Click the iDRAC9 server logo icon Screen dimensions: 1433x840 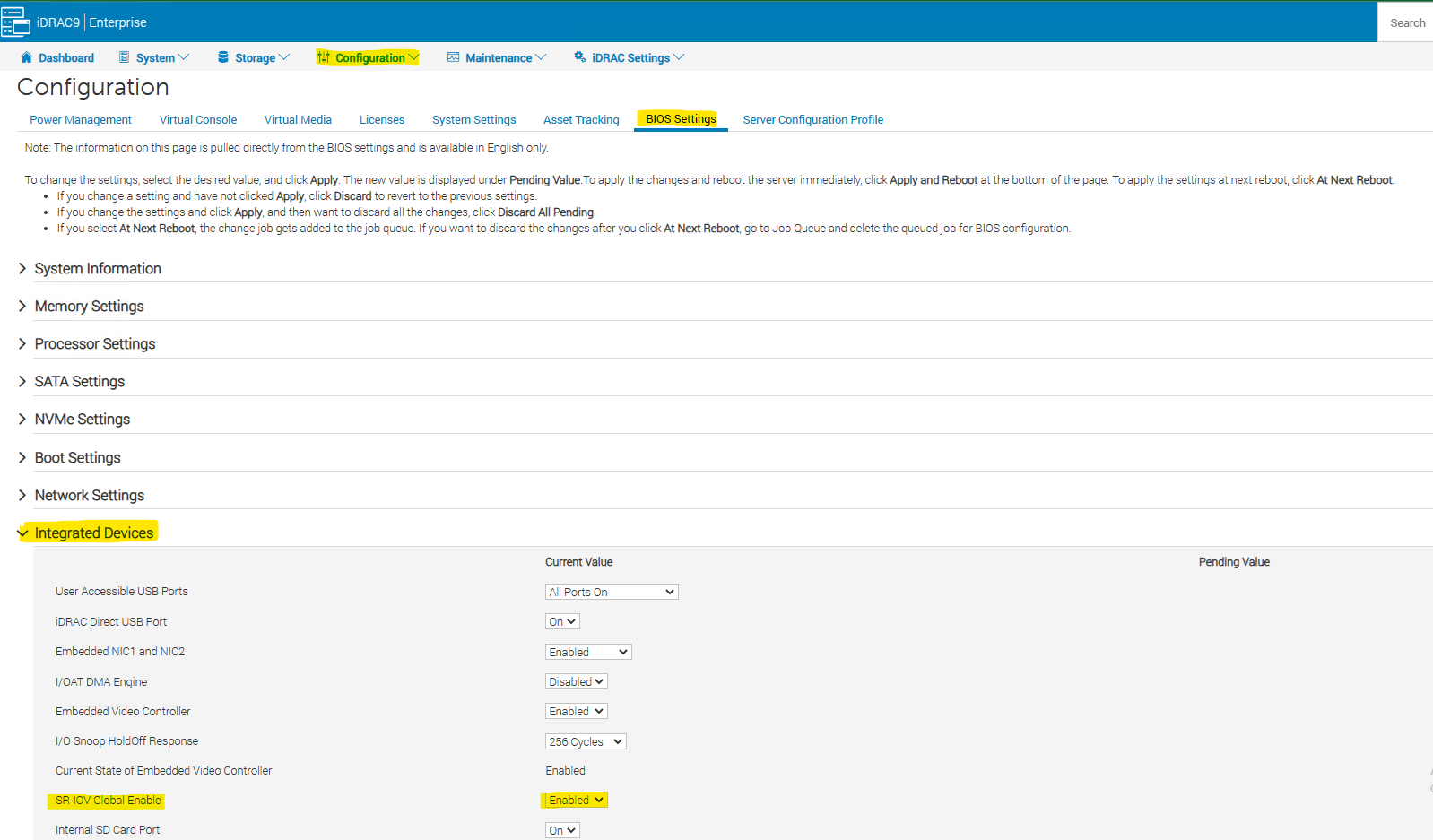(15, 22)
